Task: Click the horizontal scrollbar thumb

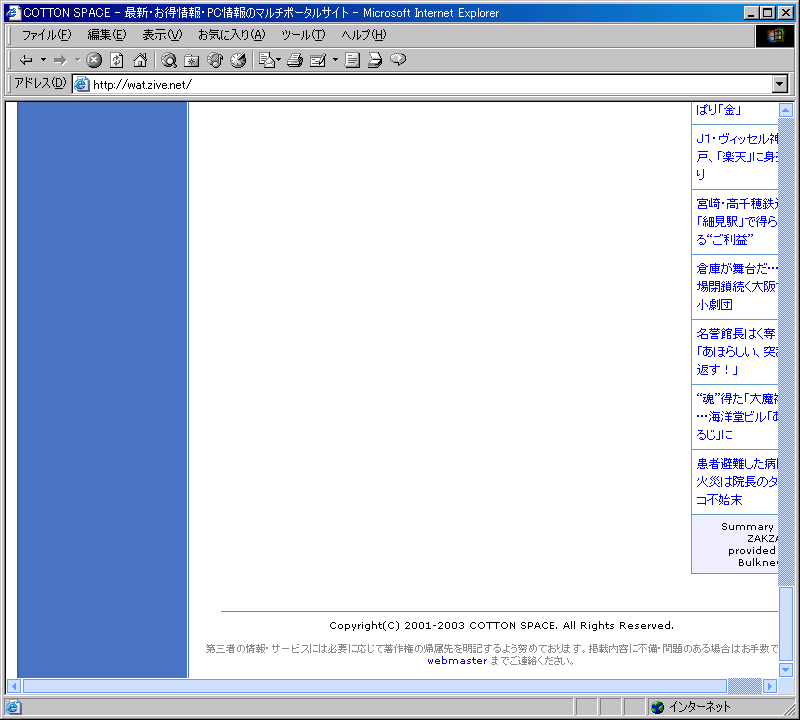Action: (x=375, y=686)
